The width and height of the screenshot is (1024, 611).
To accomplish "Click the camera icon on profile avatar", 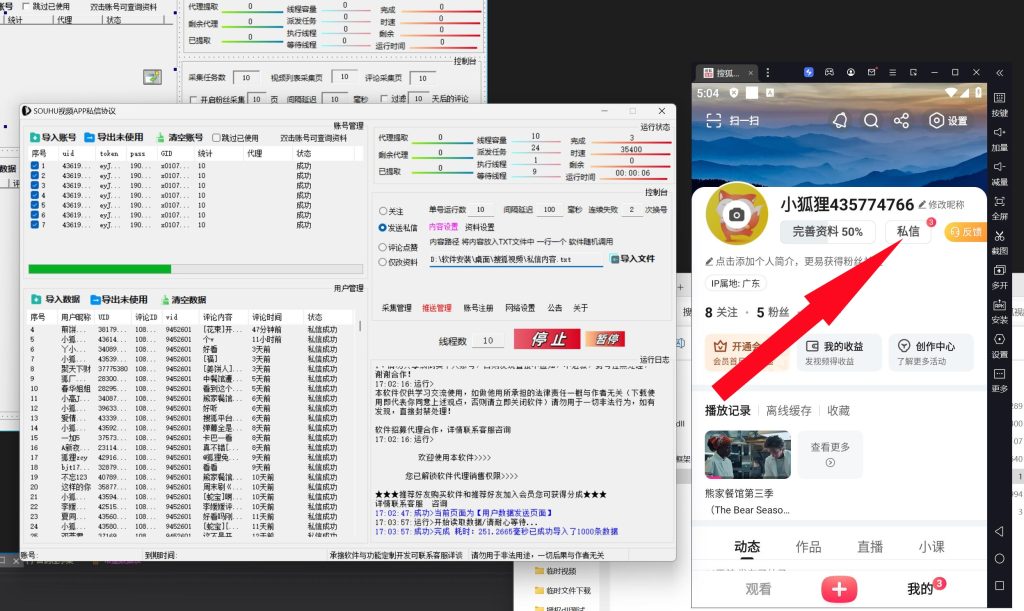I will coord(737,215).
